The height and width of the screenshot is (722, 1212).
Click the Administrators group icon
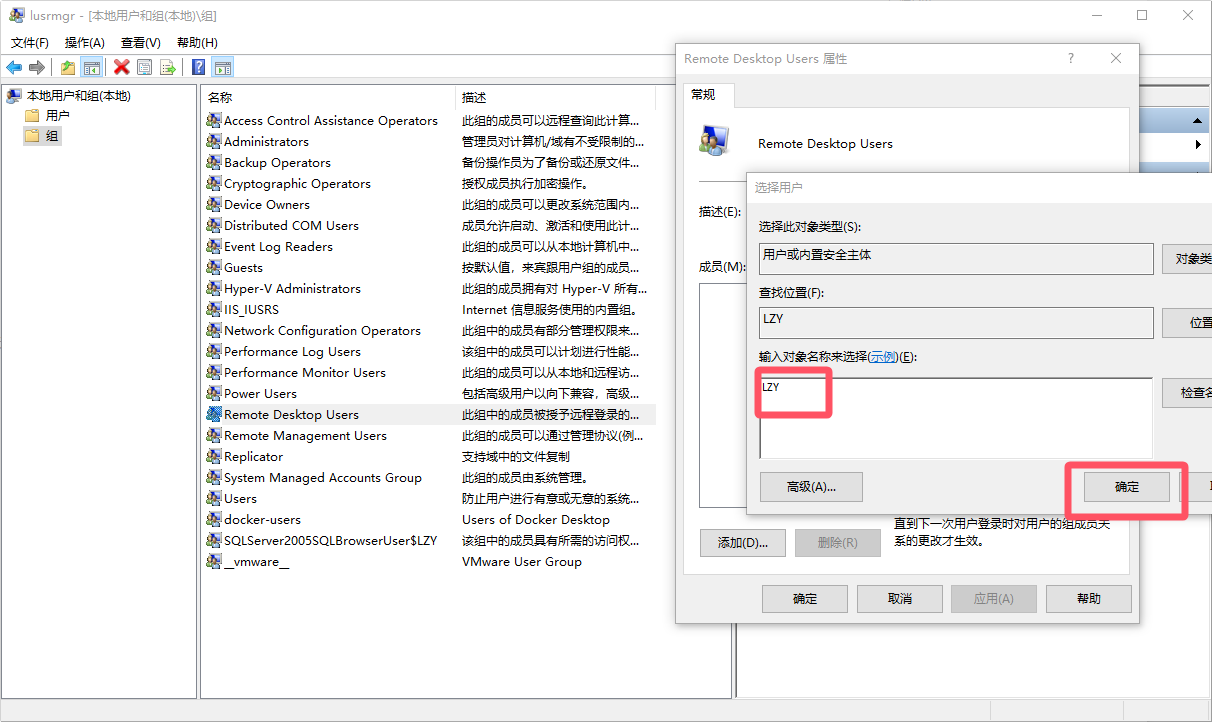pos(213,142)
